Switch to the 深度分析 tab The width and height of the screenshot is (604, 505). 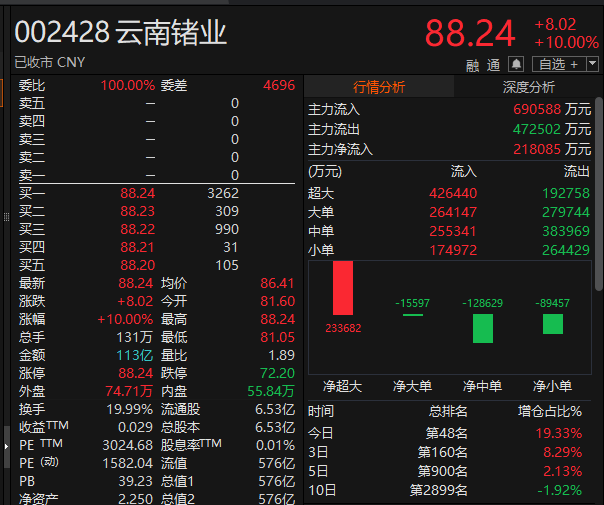coord(528,87)
